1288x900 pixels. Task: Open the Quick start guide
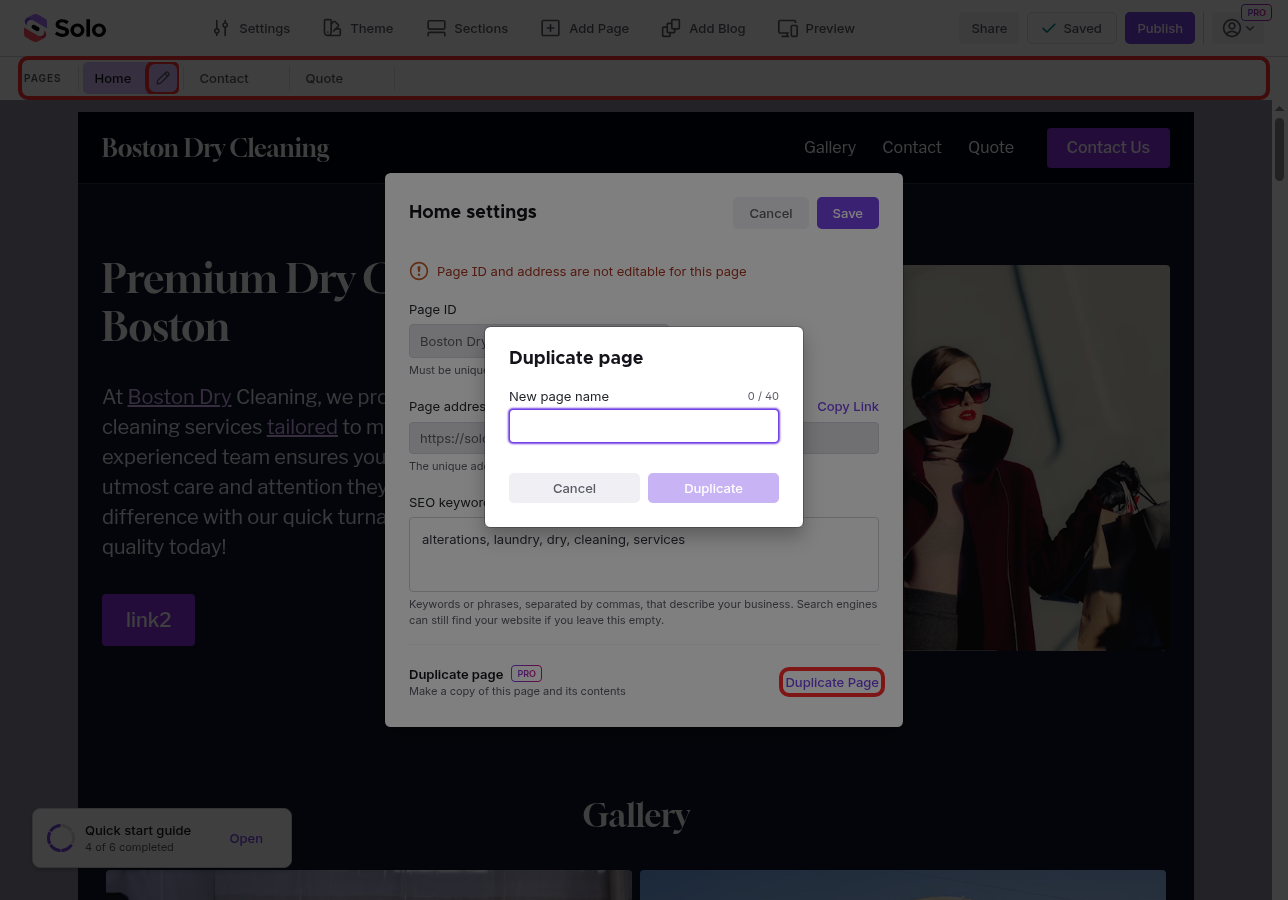pos(246,839)
